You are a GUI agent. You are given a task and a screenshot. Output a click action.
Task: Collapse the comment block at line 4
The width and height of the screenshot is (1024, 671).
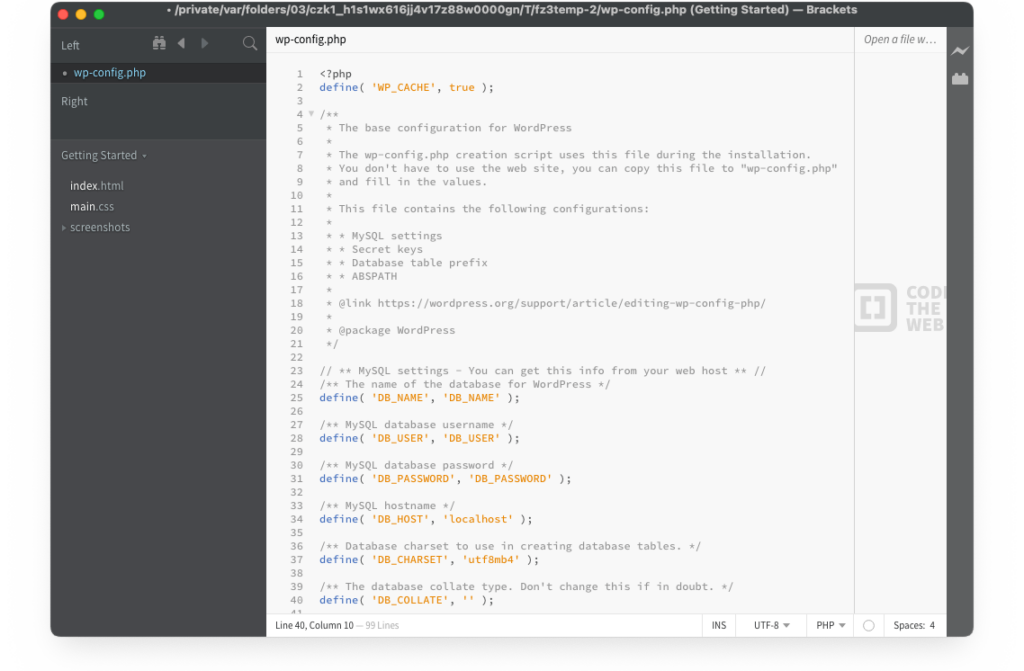312,114
